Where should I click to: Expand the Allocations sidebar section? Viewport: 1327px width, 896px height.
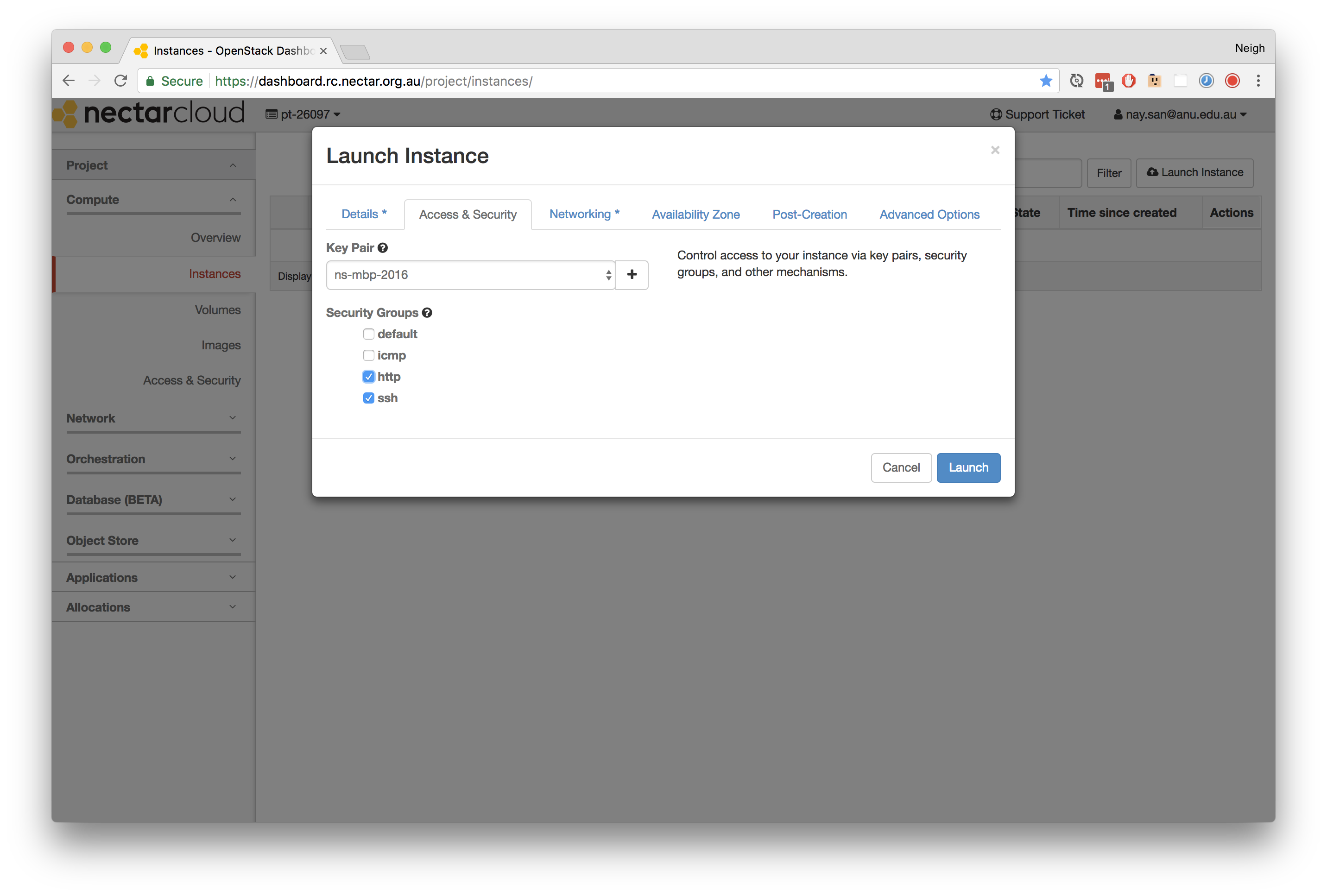[x=153, y=607]
